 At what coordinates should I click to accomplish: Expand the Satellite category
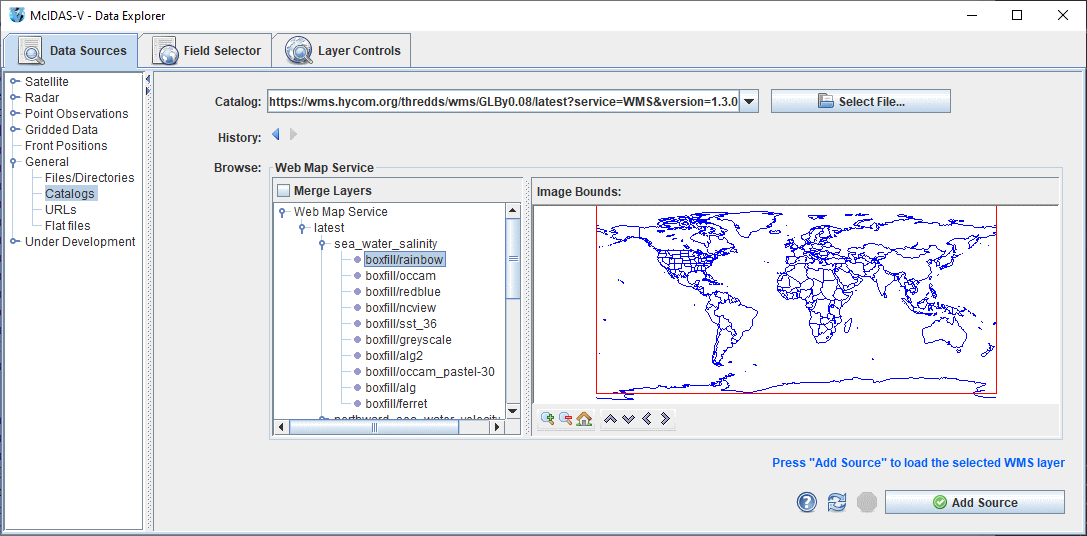tap(15, 82)
